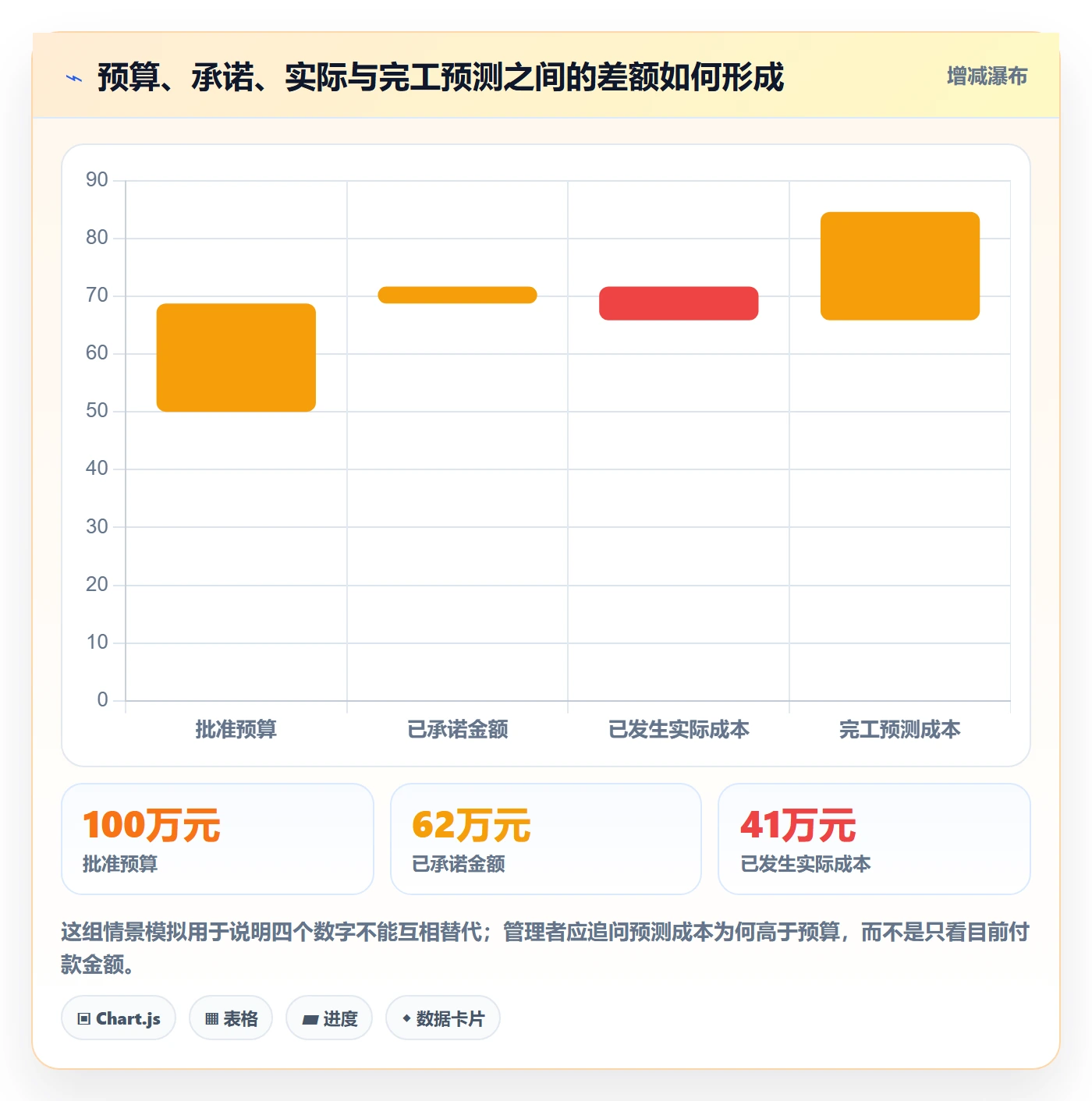Select the 数据卡片 chip
Viewport: 1092px width, 1101px height.
(443, 1018)
